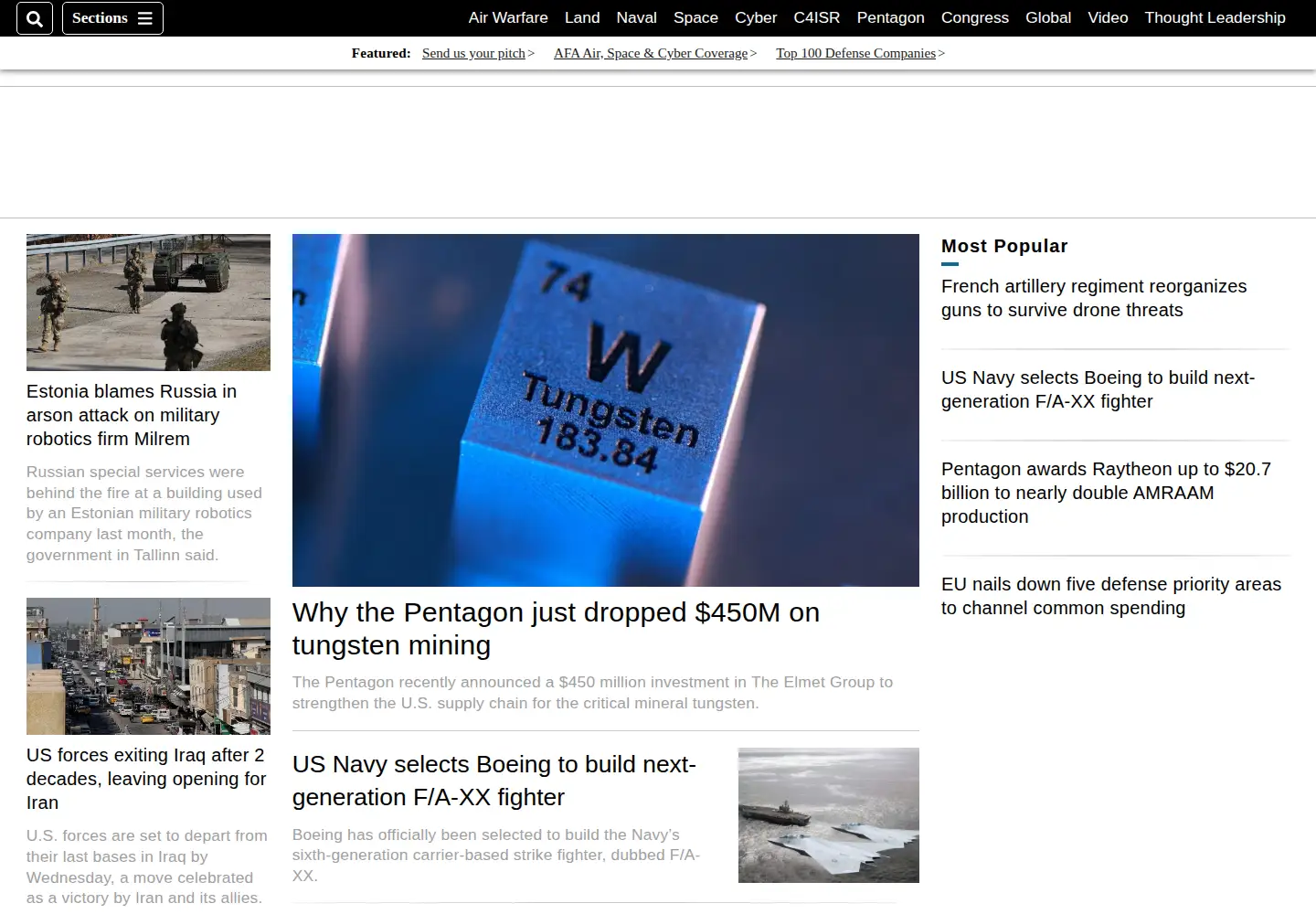Open Most Popular 'US Navy selects Boeing' link

[x=1098, y=389]
